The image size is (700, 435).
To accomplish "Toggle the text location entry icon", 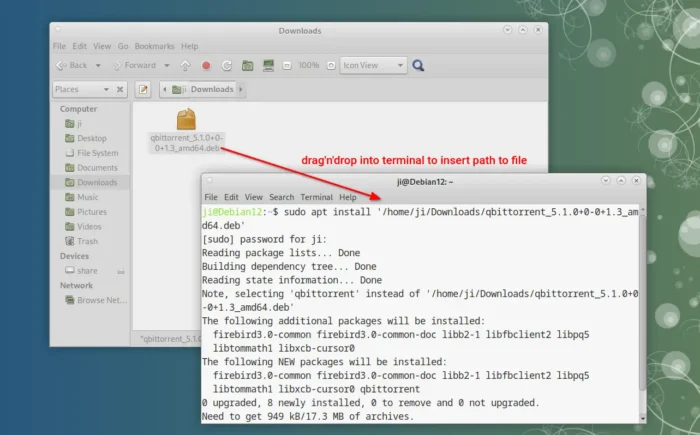I will [143, 89].
